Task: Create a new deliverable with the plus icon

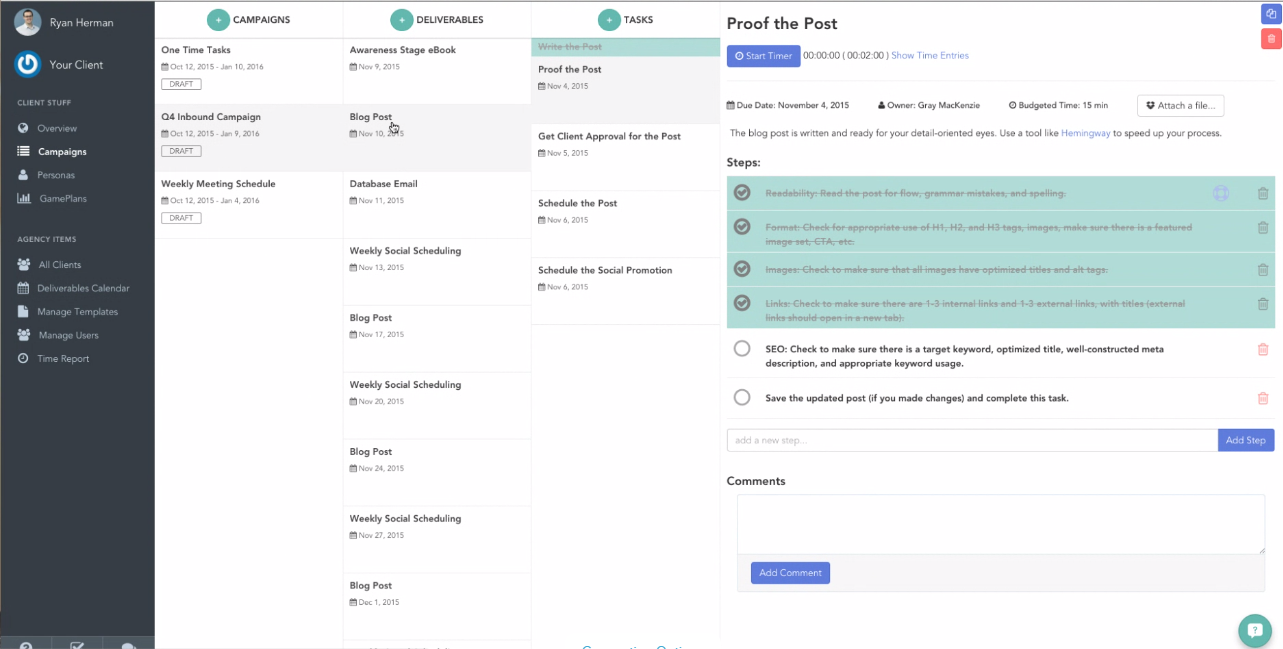Action: (402, 19)
